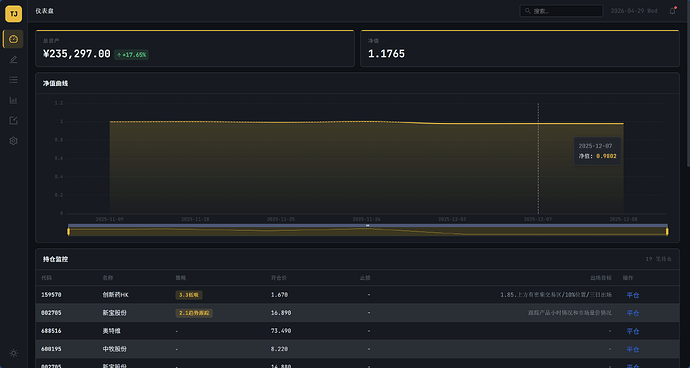This screenshot has width=690, height=368.
Task: Click the 操作 column header
Action: coord(628,278)
